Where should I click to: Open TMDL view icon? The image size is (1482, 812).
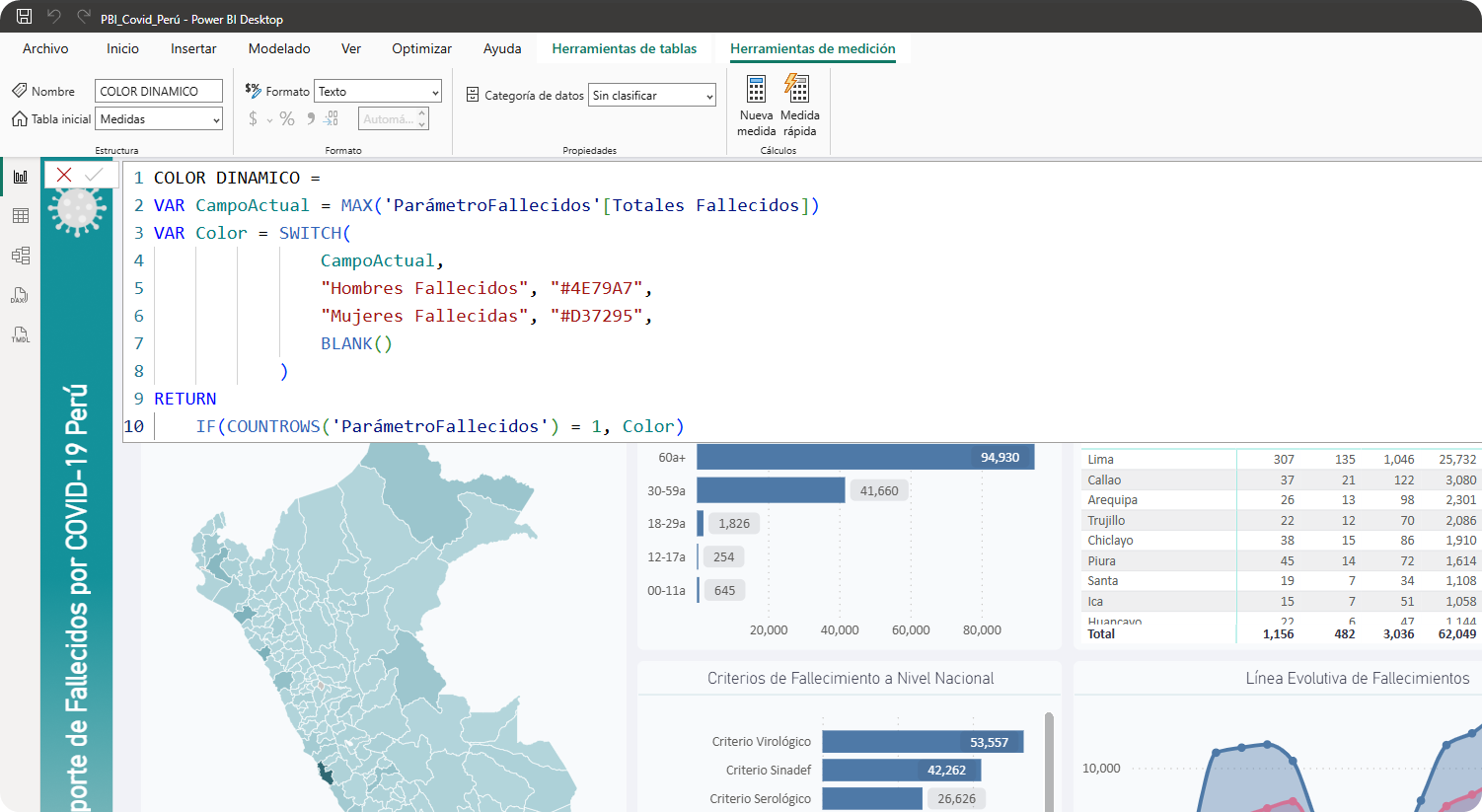[x=21, y=335]
